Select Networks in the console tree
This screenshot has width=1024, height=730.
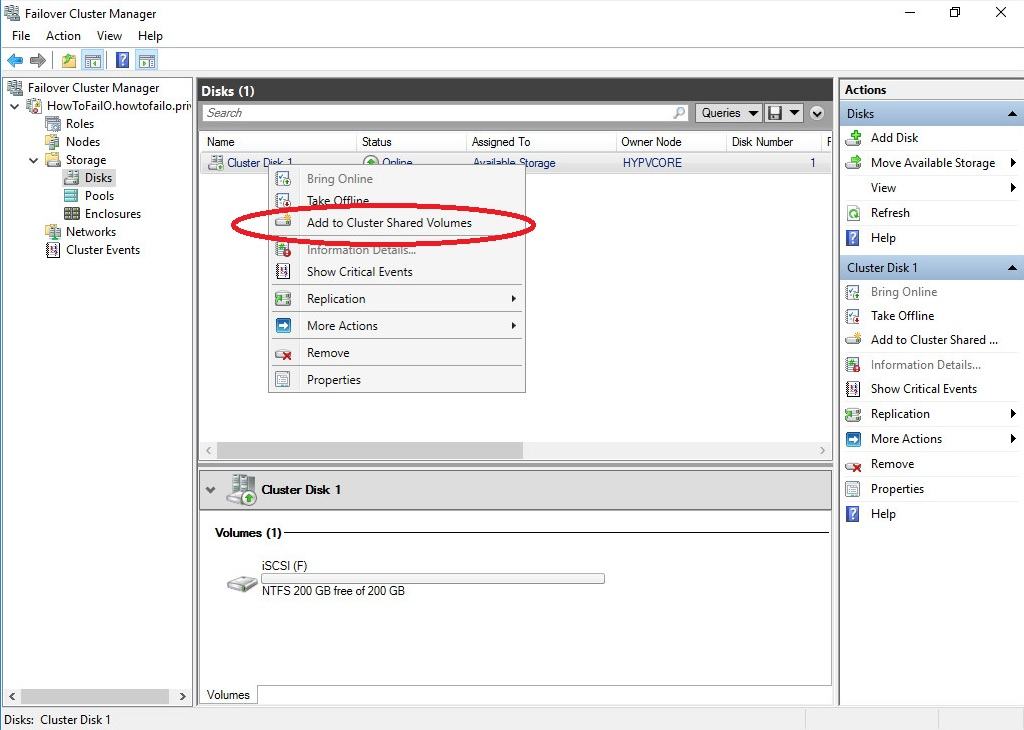pyautogui.click(x=91, y=232)
